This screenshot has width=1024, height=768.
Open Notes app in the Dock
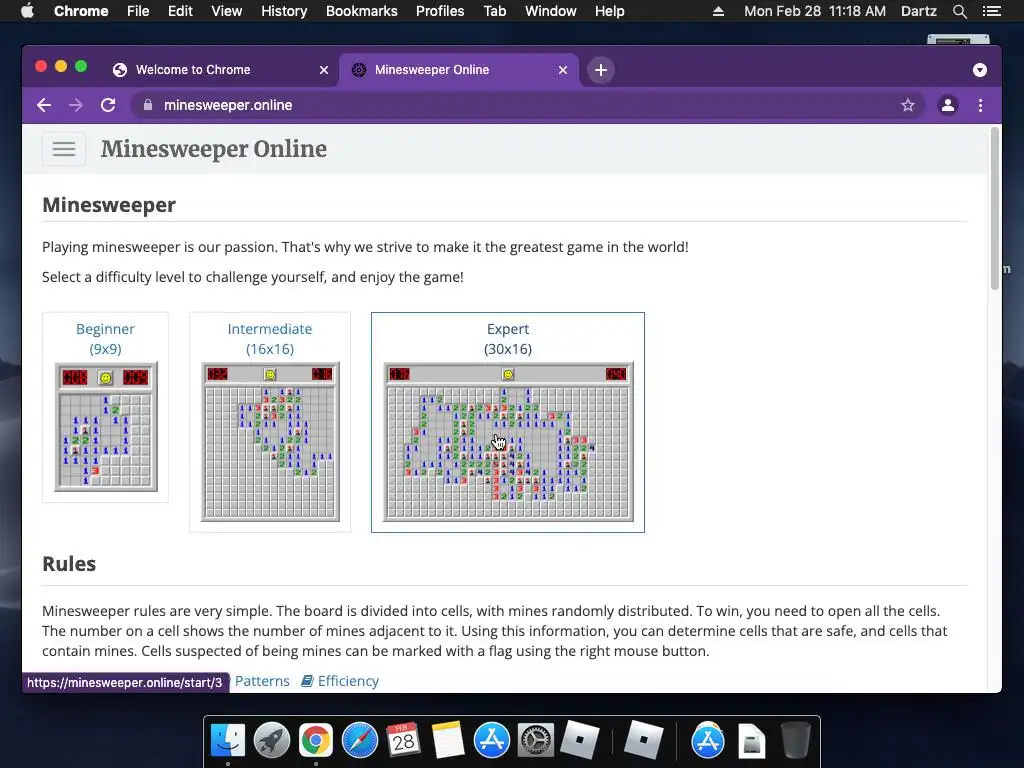click(x=447, y=741)
